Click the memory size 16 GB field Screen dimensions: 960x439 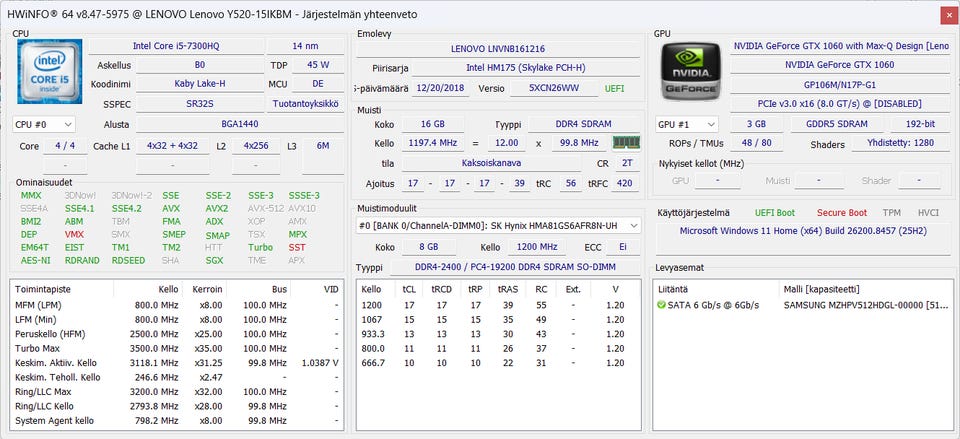[433, 124]
